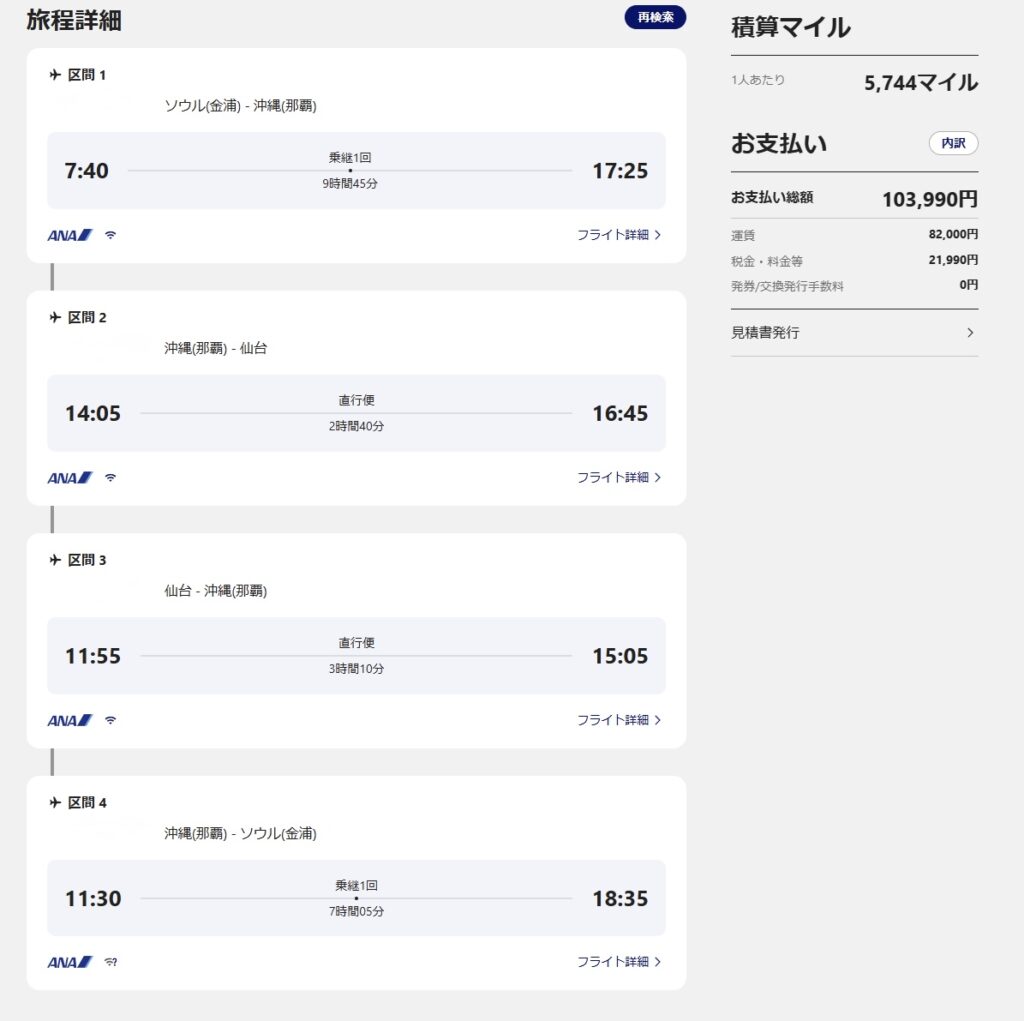The height and width of the screenshot is (1021, 1024).
Task: Click the ANA logo in 区間 3
Action: point(70,721)
